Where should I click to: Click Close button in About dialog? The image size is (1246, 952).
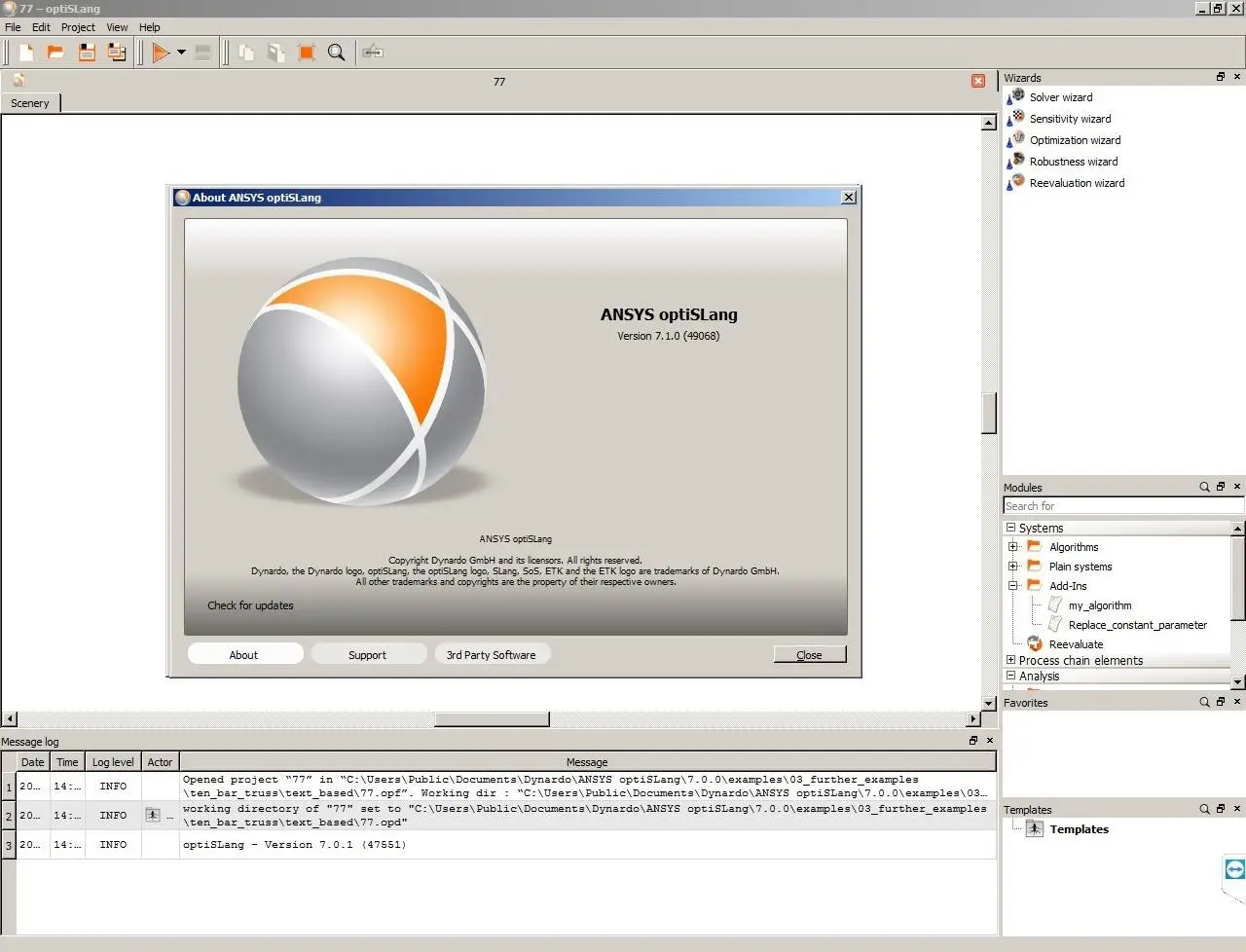[810, 655]
